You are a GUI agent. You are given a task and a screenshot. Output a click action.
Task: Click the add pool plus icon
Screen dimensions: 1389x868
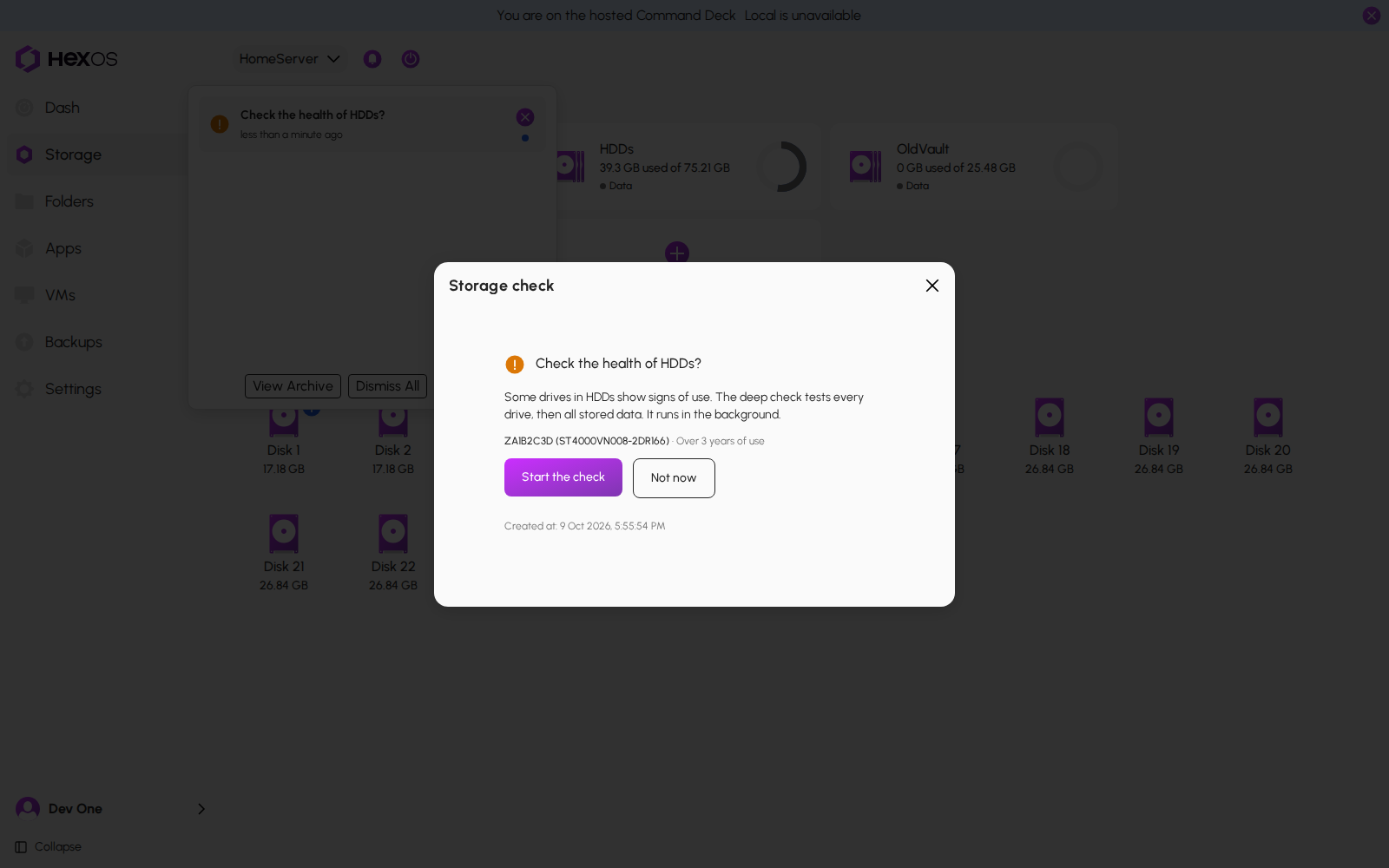pyautogui.click(x=677, y=253)
